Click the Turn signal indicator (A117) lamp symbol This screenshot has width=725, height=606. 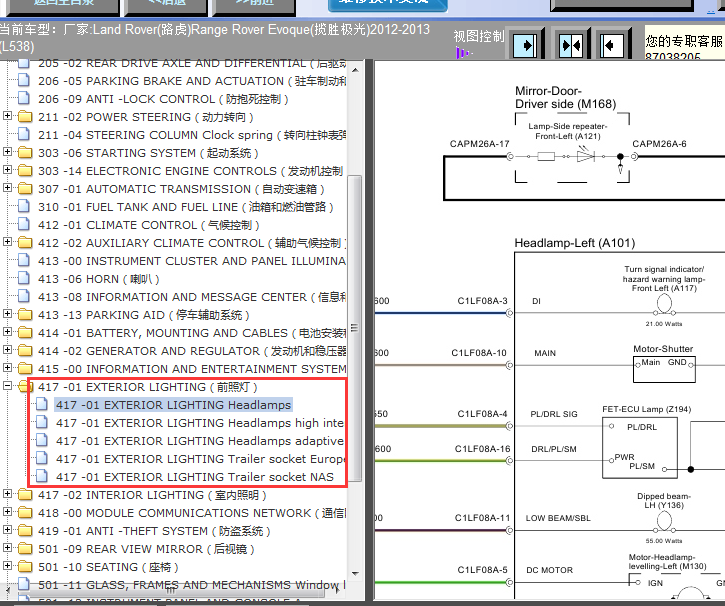pyautogui.click(x=664, y=305)
